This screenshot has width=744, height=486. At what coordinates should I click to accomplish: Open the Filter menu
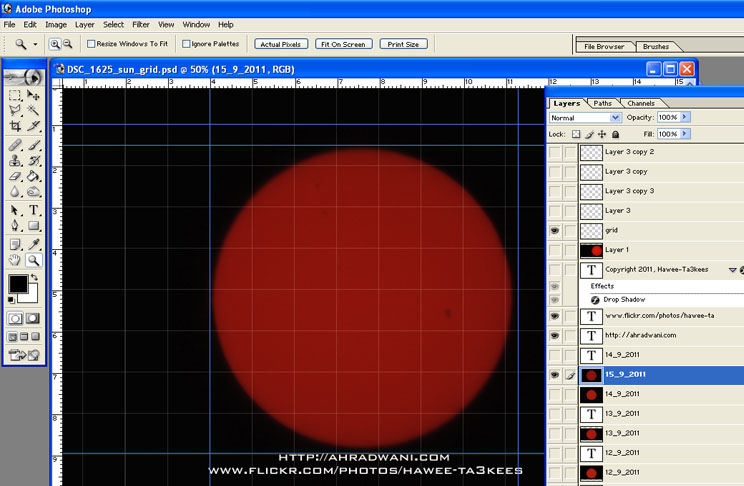click(141, 24)
